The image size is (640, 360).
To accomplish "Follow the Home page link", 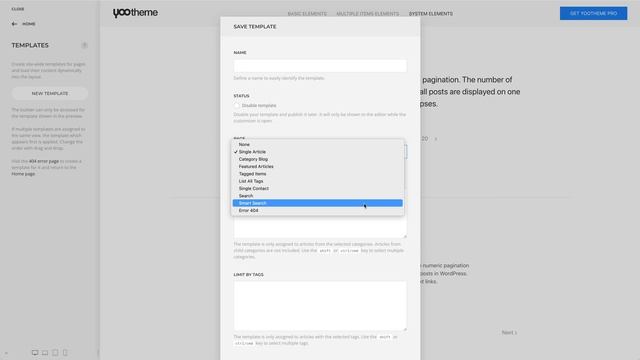I will (x=23, y=174).
